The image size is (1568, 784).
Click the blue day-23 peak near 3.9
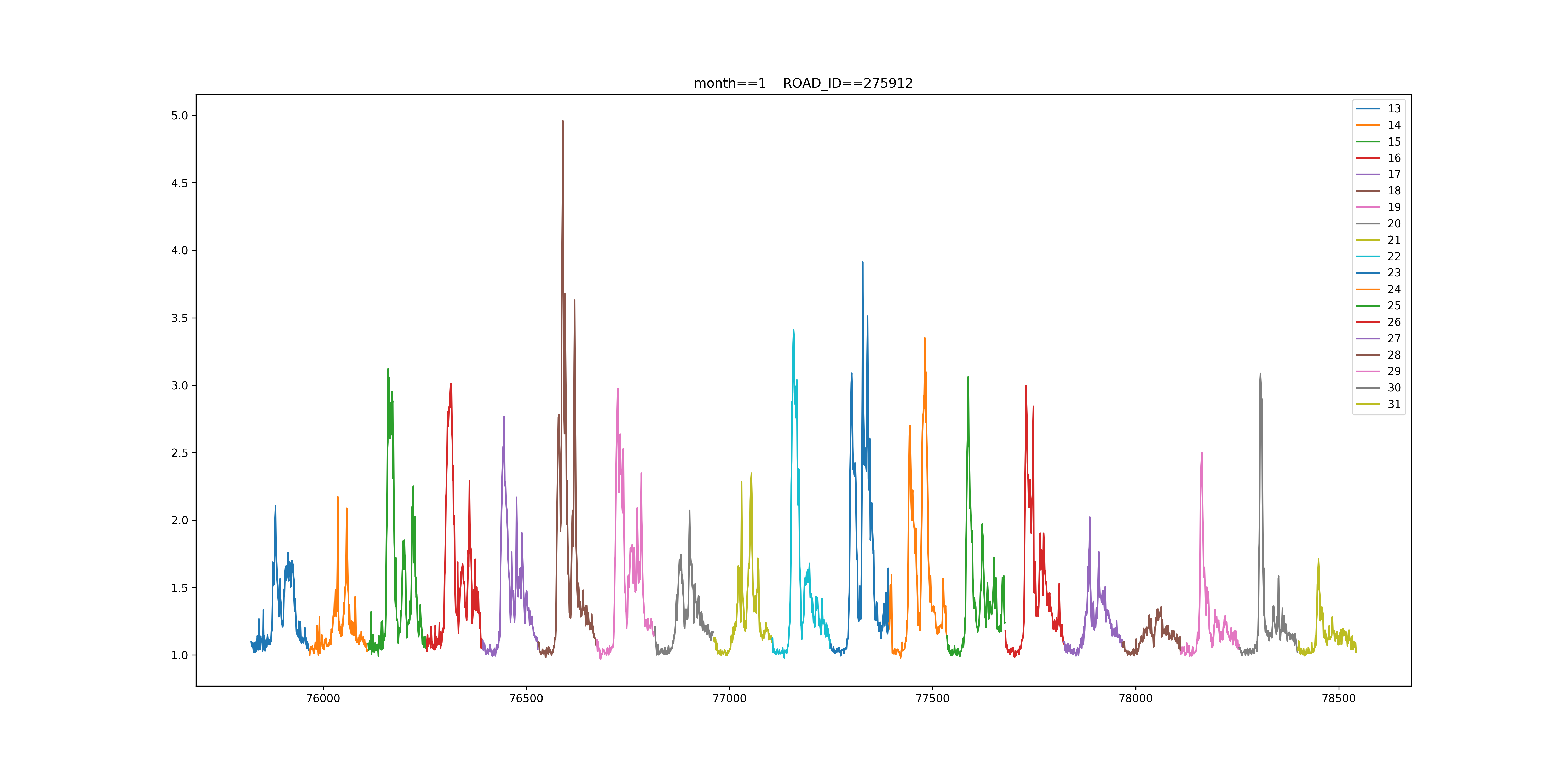point(862,263)
